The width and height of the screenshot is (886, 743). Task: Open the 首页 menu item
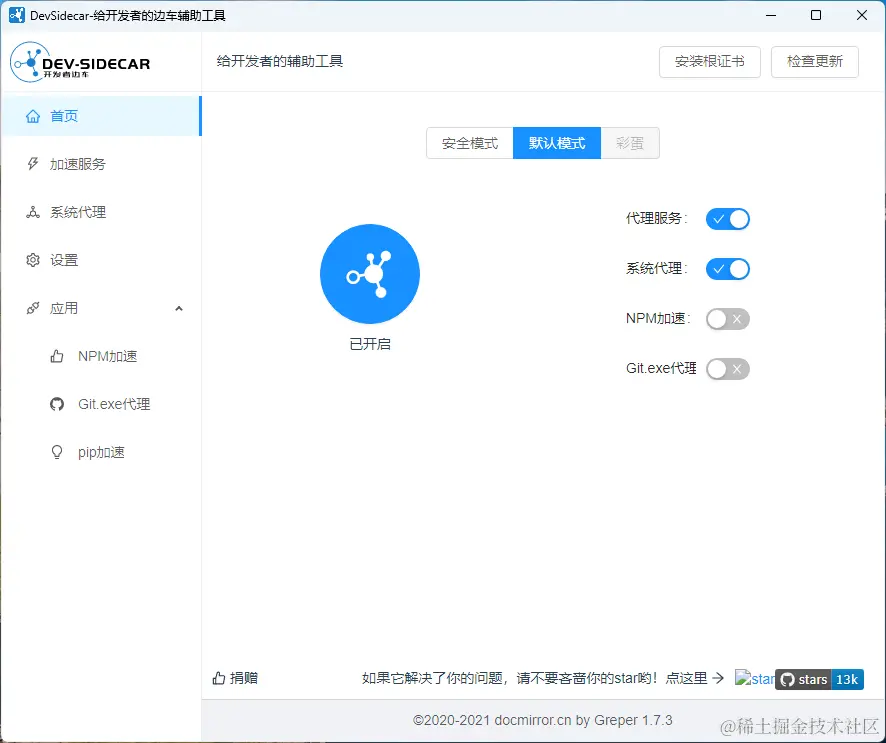[x=101, y=116]
